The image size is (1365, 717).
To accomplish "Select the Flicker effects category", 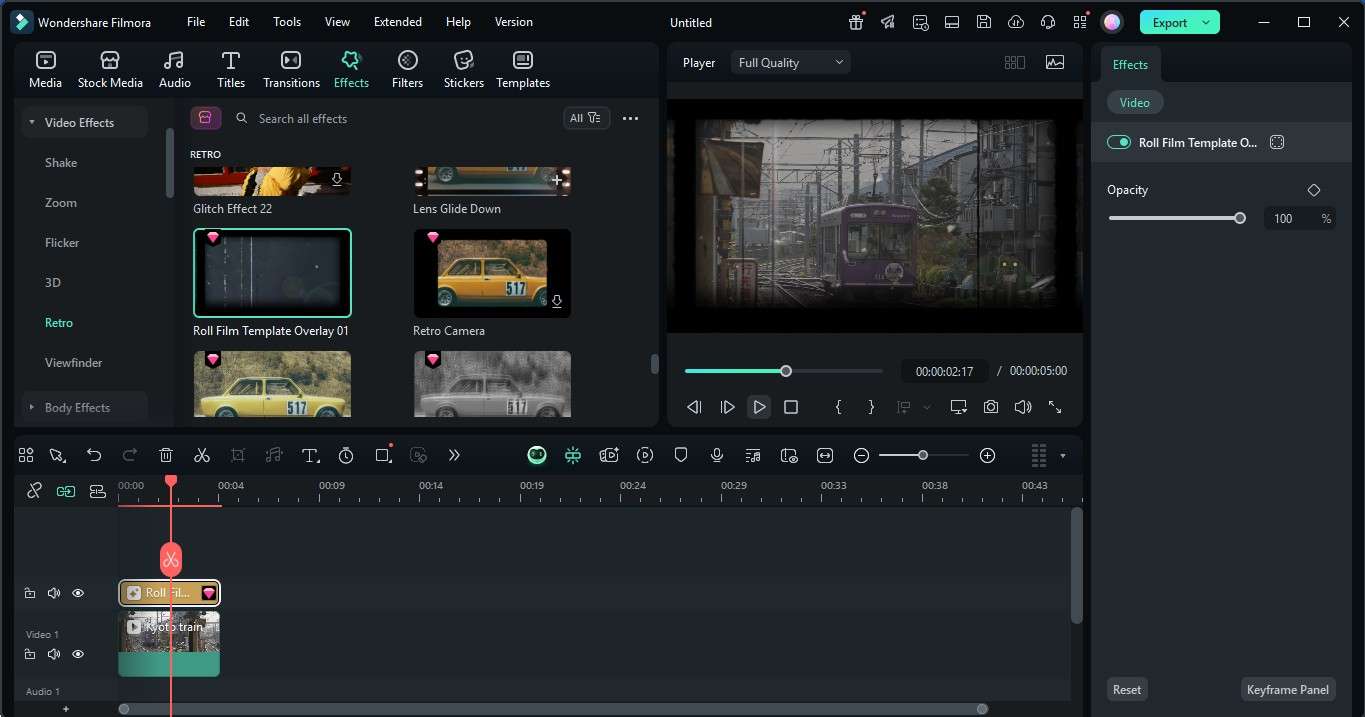I will pos(62,243).
